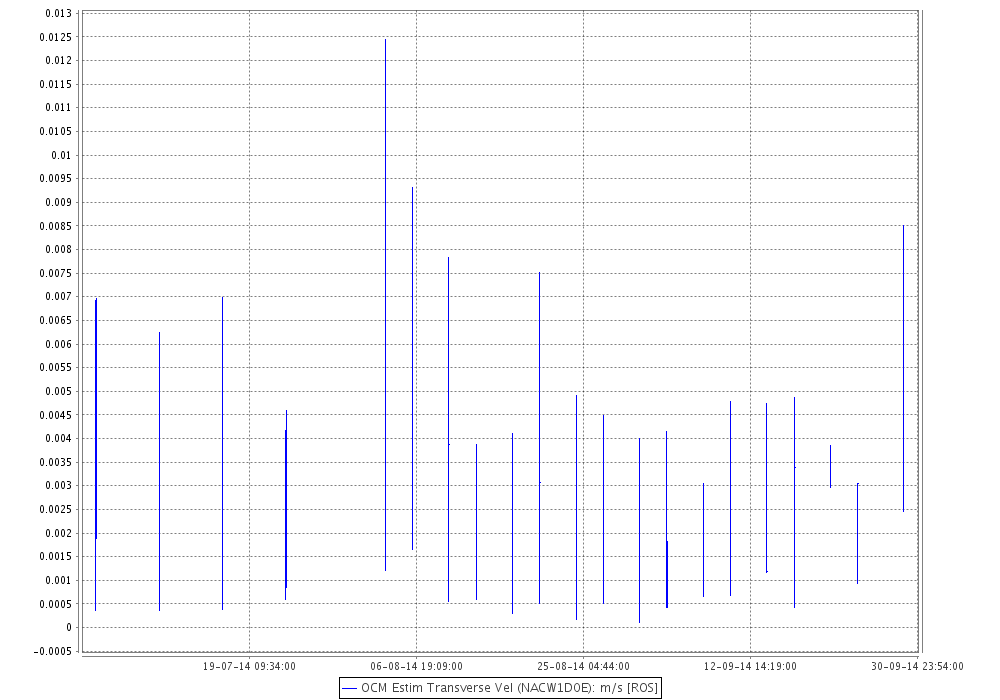Click y-axis label 0.005

tap(58, 391)
